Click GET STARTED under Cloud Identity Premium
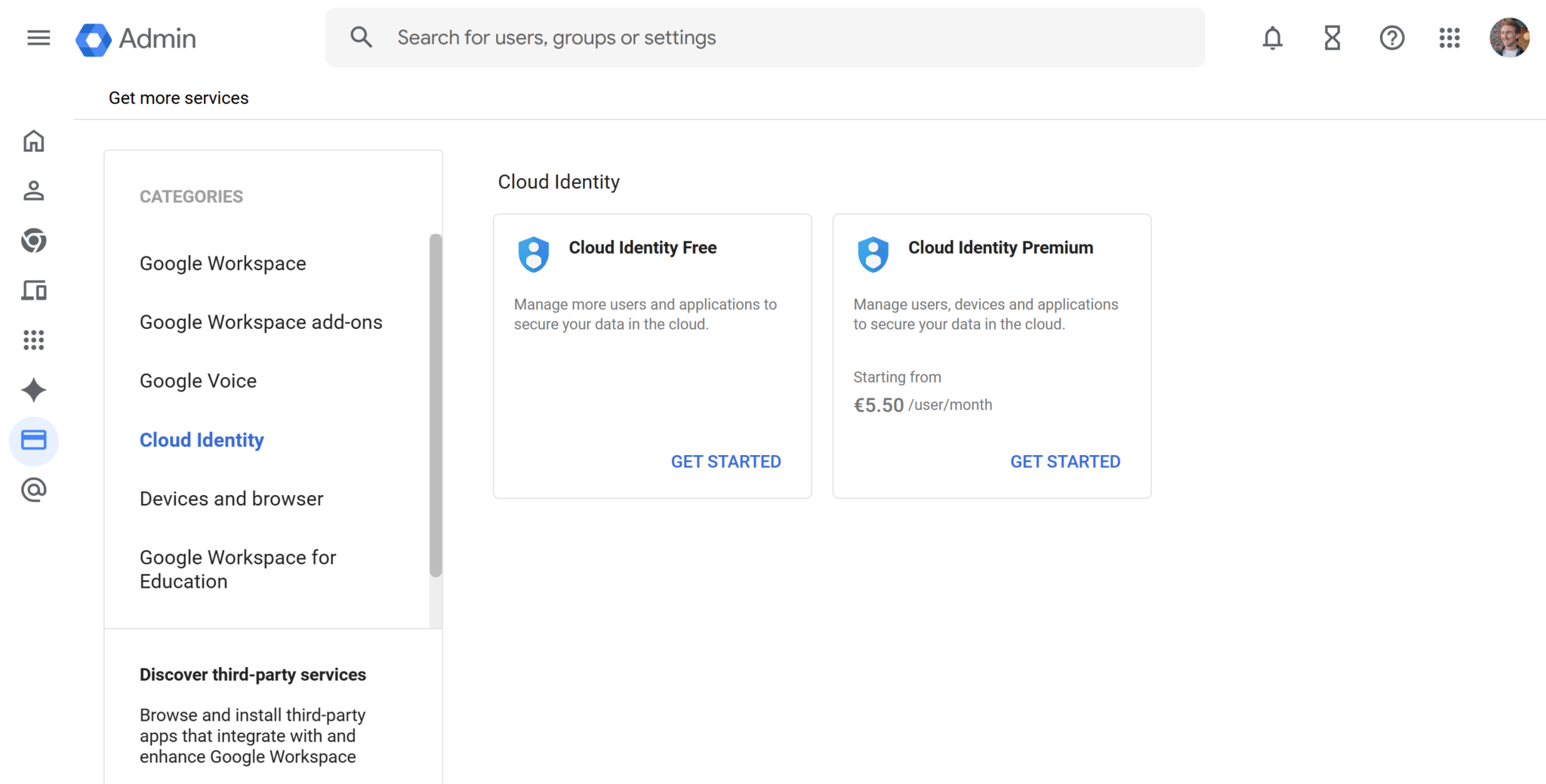 pos(1065,461)
